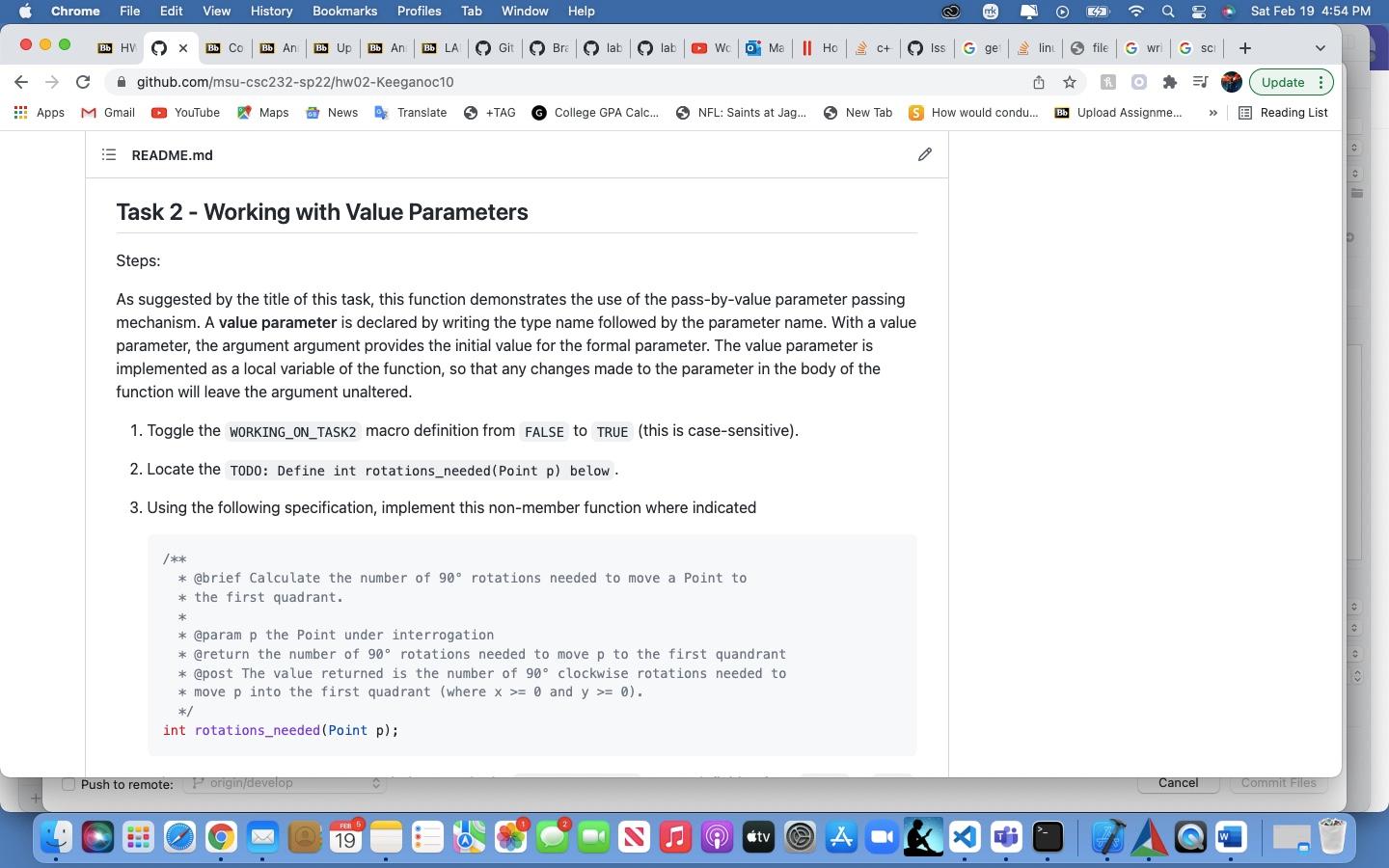
Task: Launch Terminal from the Dock
Action: point(1048,838)
